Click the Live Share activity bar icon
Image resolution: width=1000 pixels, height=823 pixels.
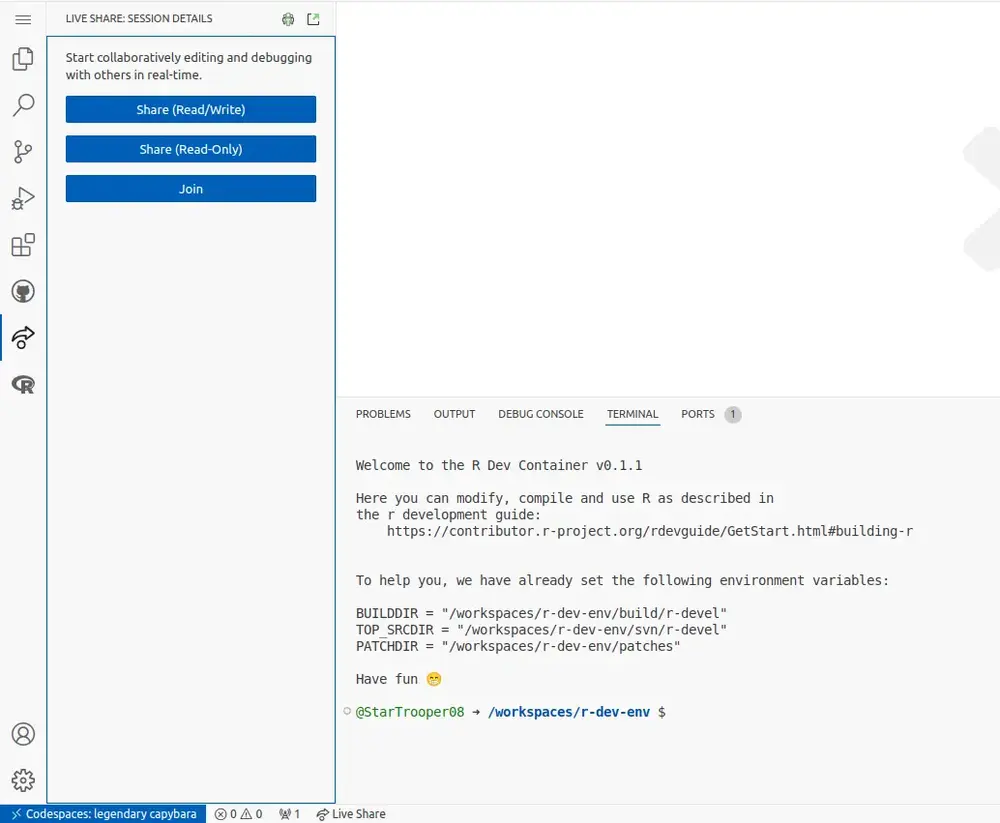(x=23, y=338)
